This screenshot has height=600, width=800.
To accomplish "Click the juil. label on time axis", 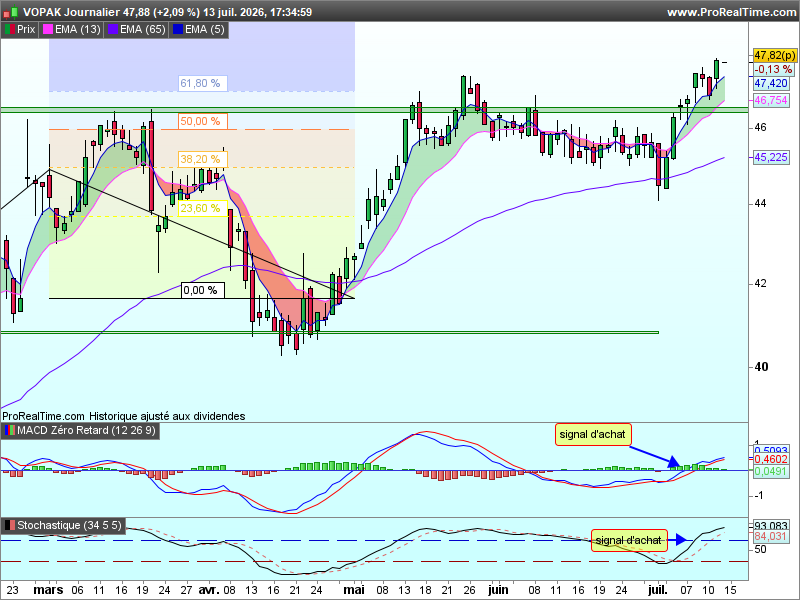I will pos(657,590).
